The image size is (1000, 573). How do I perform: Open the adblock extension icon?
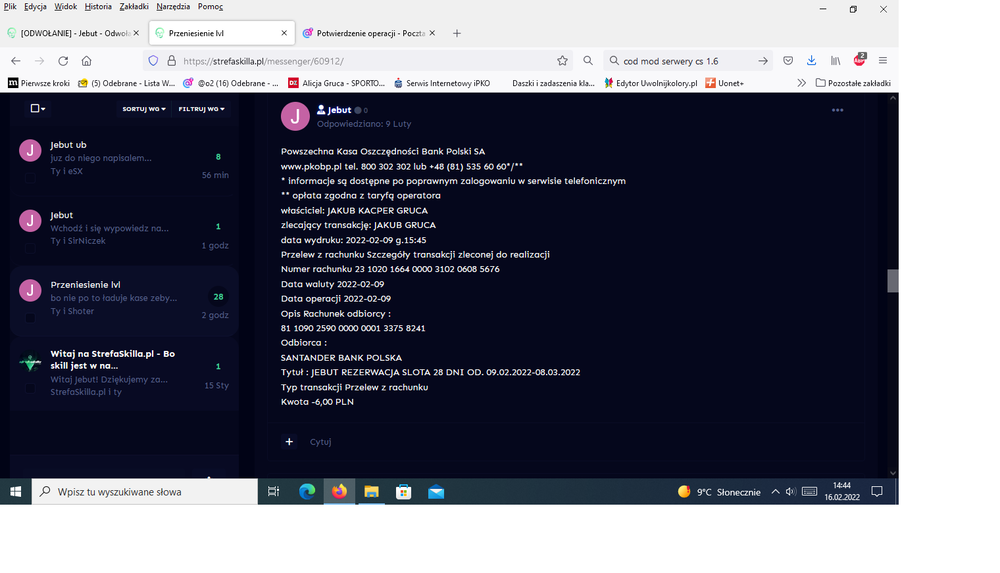pos(859,59)
